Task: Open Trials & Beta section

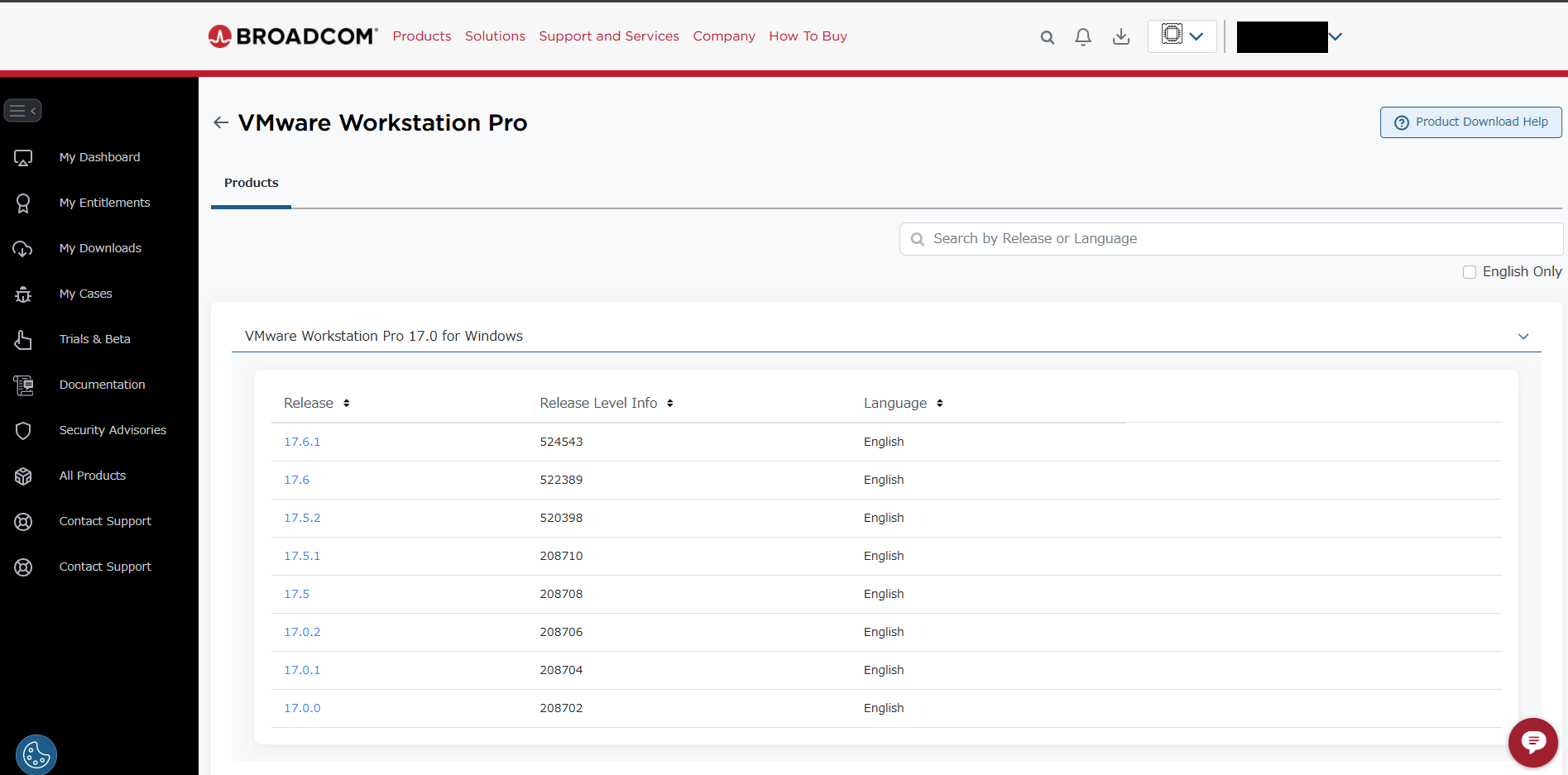Action: [94, 338]
